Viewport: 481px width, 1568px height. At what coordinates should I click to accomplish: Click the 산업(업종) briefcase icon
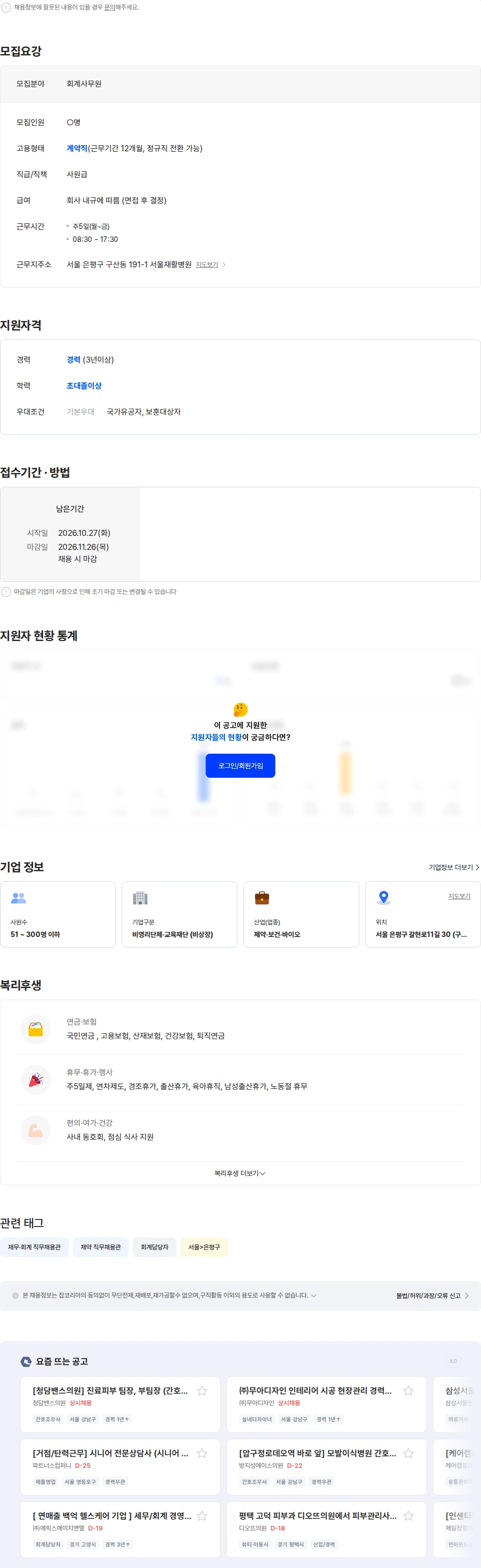tap(262, 898)
